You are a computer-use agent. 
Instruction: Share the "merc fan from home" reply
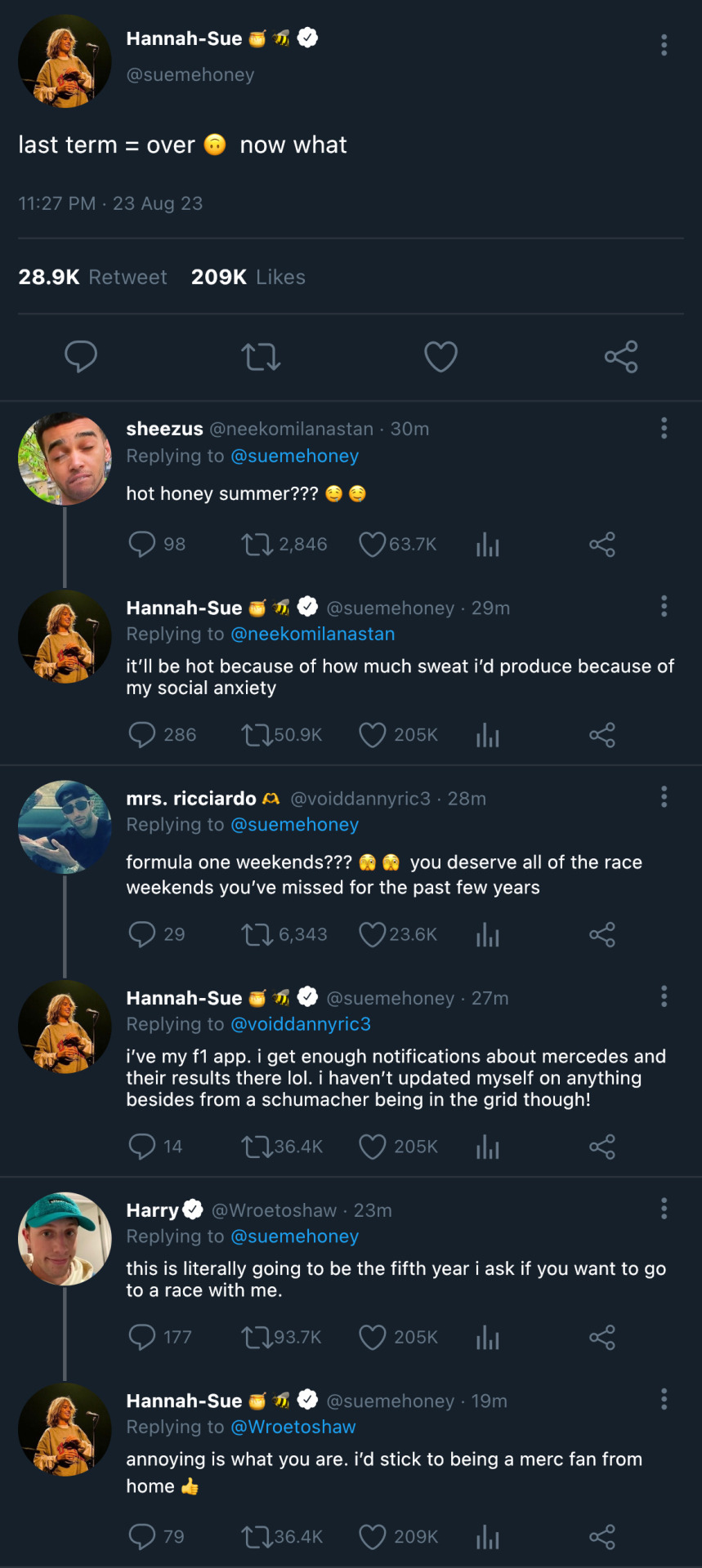coord(602,1537)
